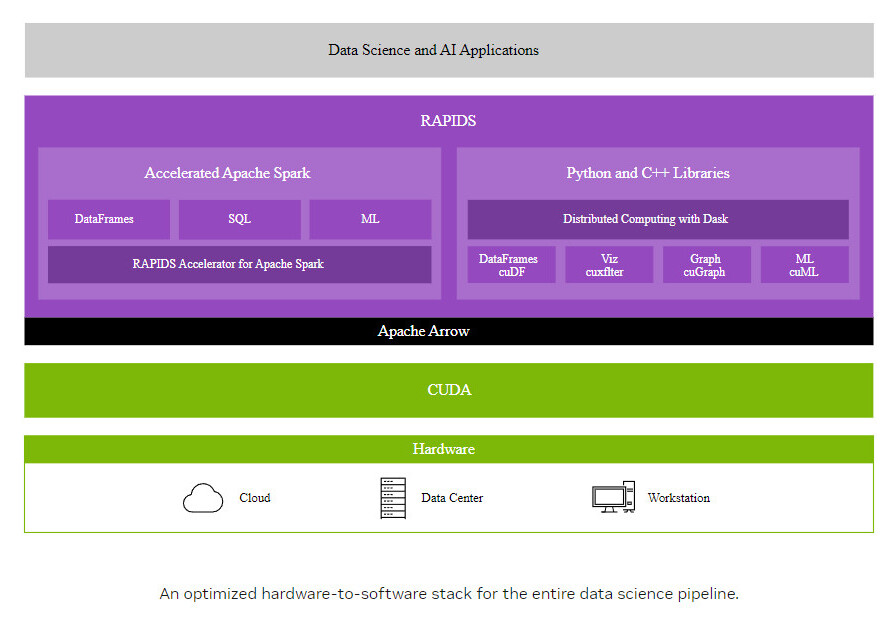Image resolution: width=896 pixels, height=628 pixels.
Task: Click the optimized hardware-to-software stack caption
Action: [449, 594]
